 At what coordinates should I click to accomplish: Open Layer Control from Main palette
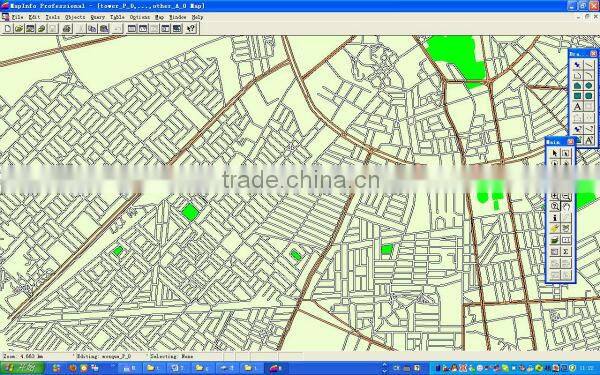point(554,240)
